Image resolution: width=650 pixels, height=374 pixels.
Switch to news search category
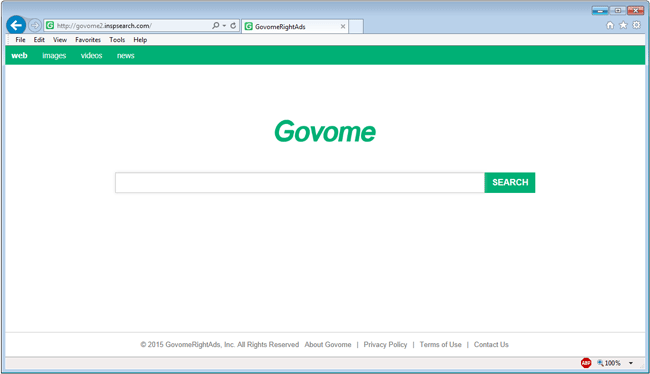point(126,56)
